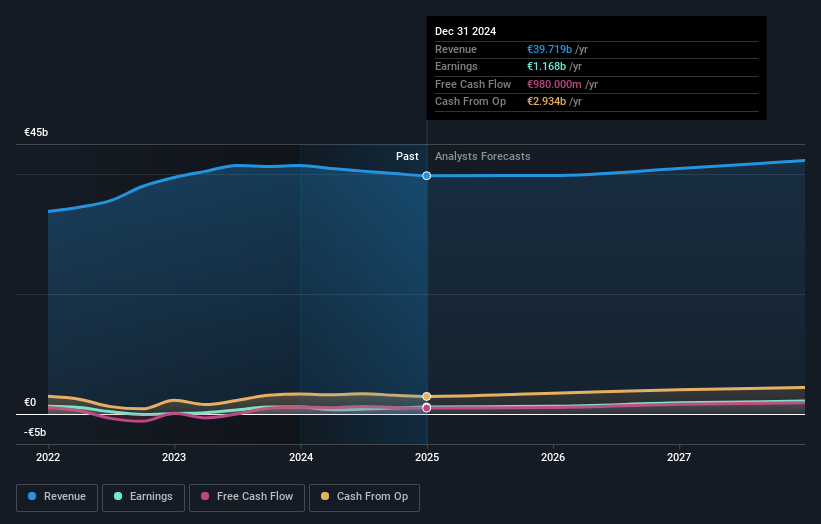Click the 2024 x-axis label

tap(301, 458)
